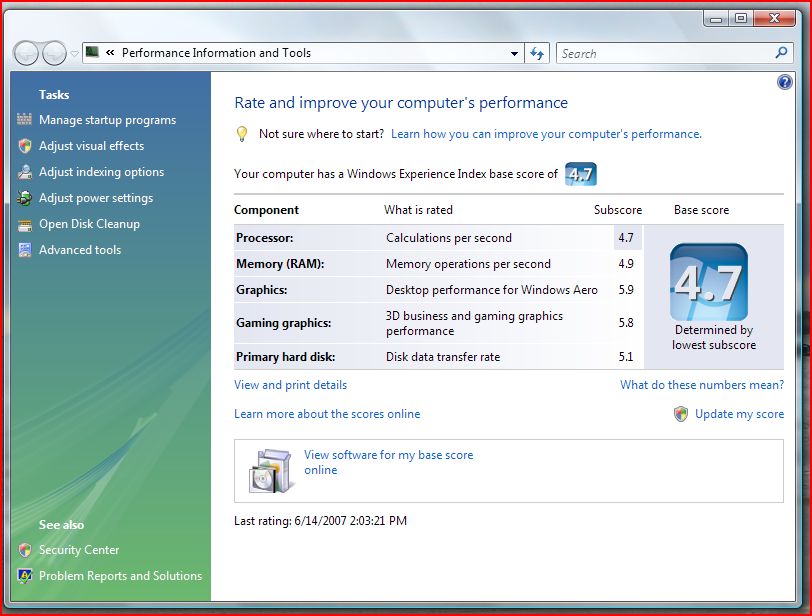The image size is (812, 616).
Task: Click the Base score column header
Action: 701,210
